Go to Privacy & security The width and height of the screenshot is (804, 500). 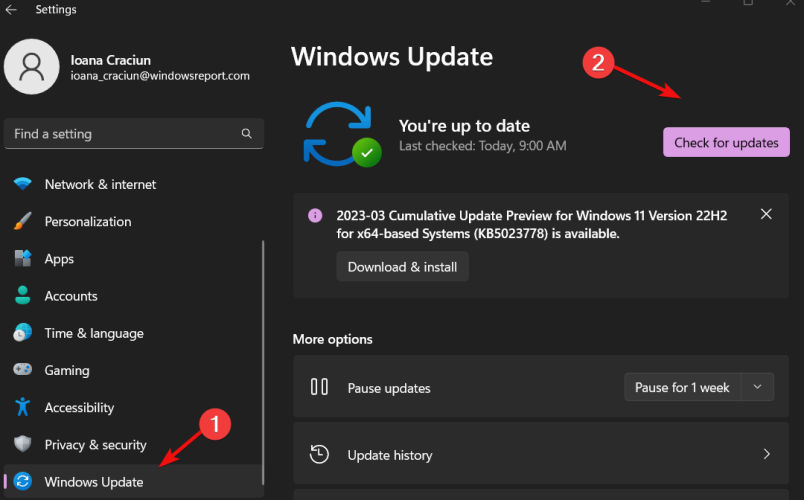coord(133,445)
